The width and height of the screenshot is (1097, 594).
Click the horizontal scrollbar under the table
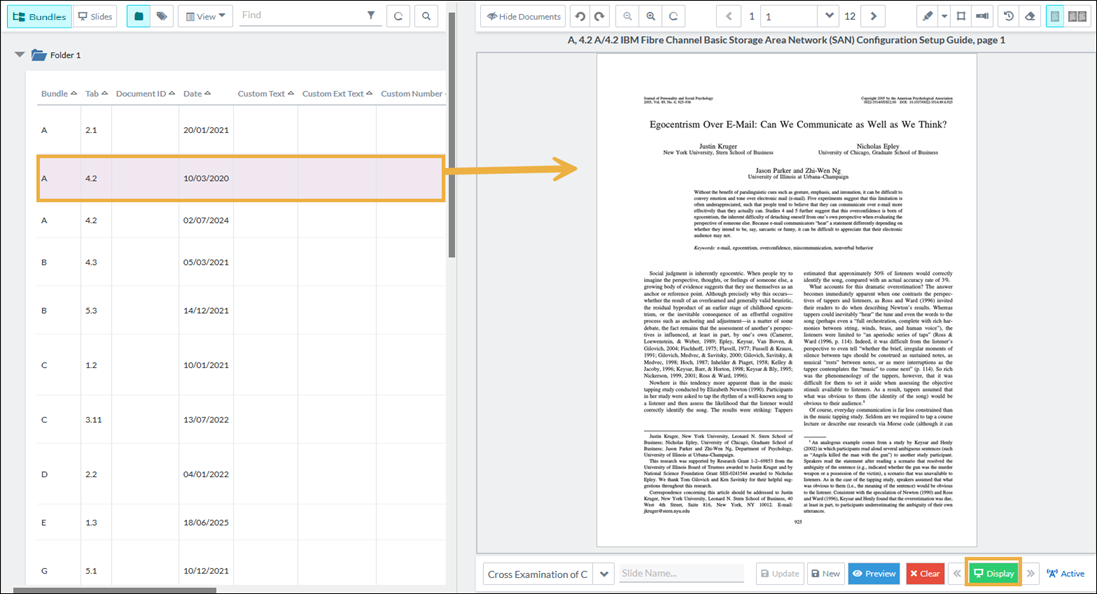115,590
